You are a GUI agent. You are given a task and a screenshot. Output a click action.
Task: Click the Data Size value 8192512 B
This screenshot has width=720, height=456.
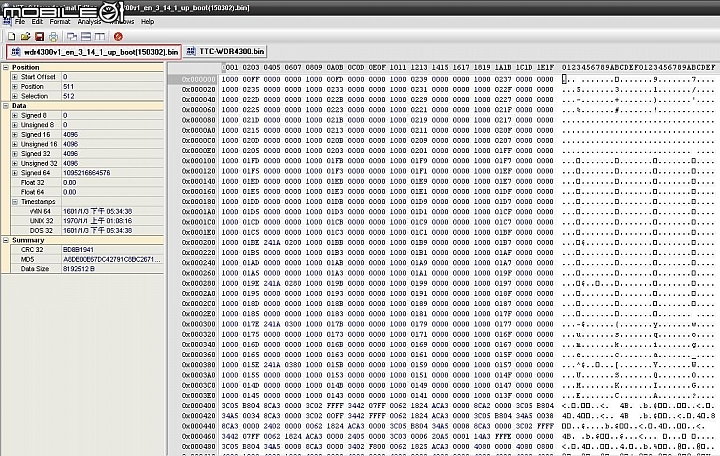(x=79, y=269)
